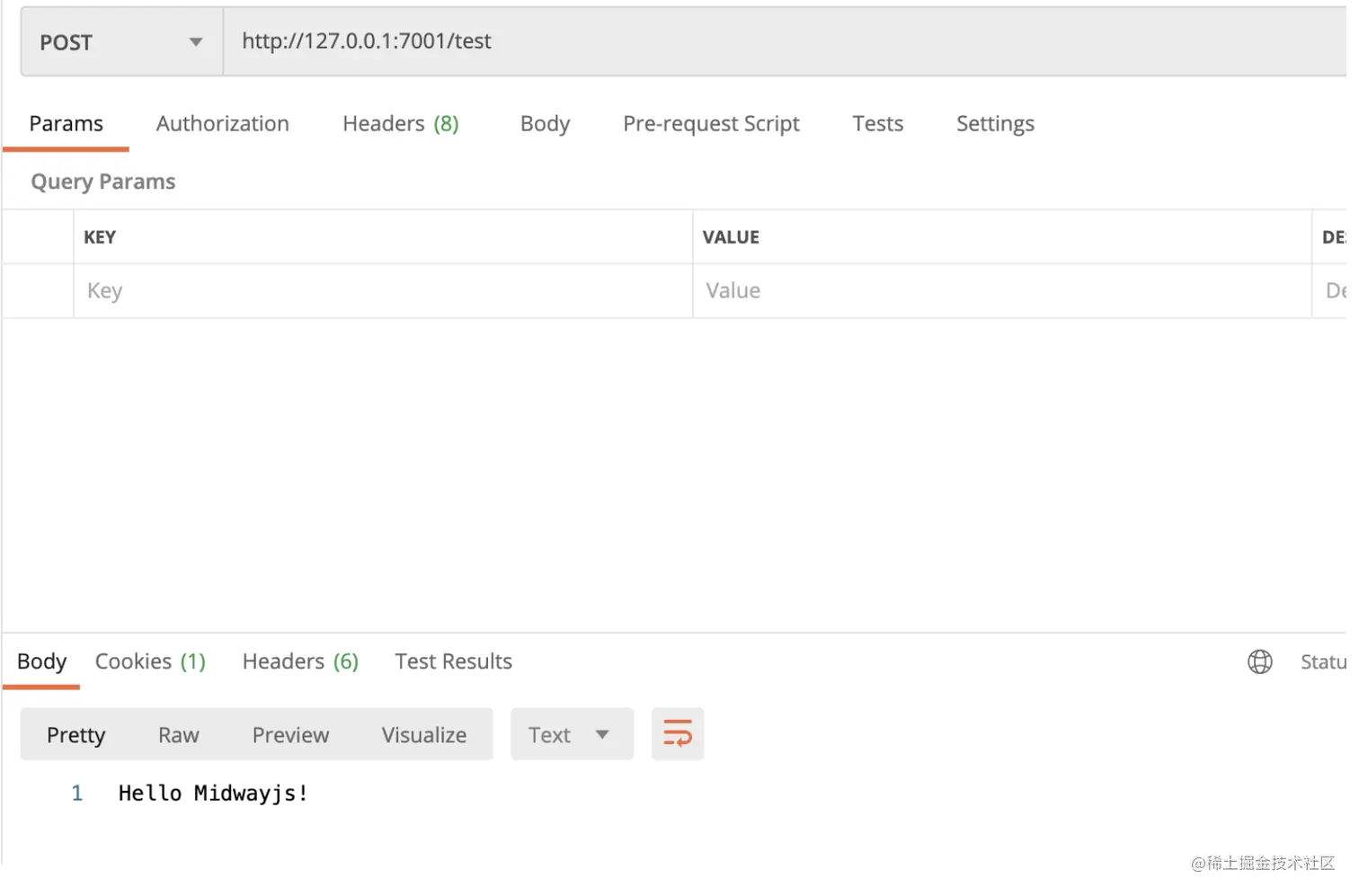Select the response Body tab
The image size is (1359, 896).
click(x=41, y=662)
